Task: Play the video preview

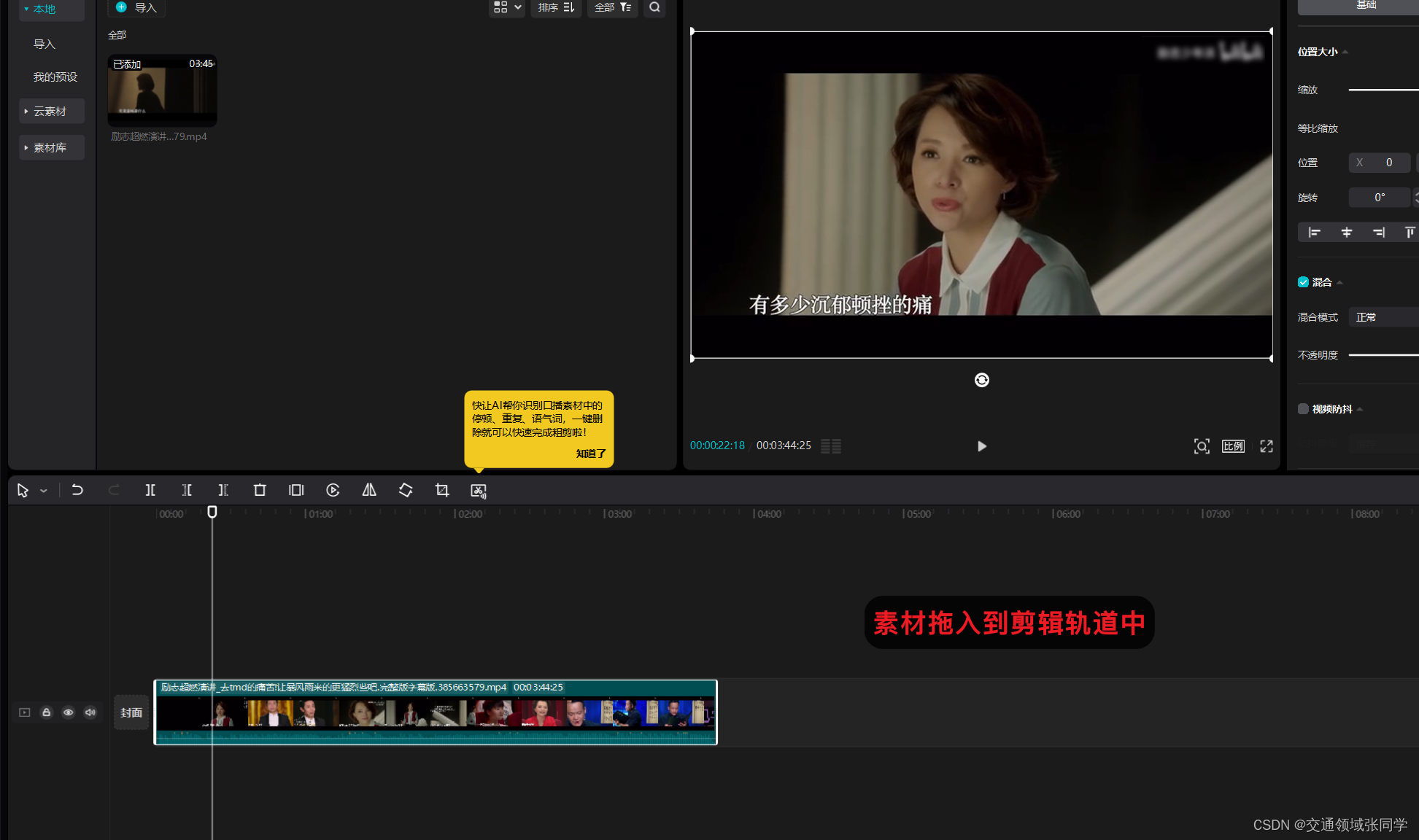Action: point(982,446)
